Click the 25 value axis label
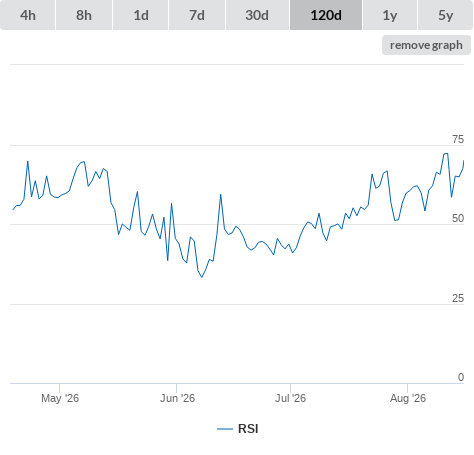 (x=458, y=298)
